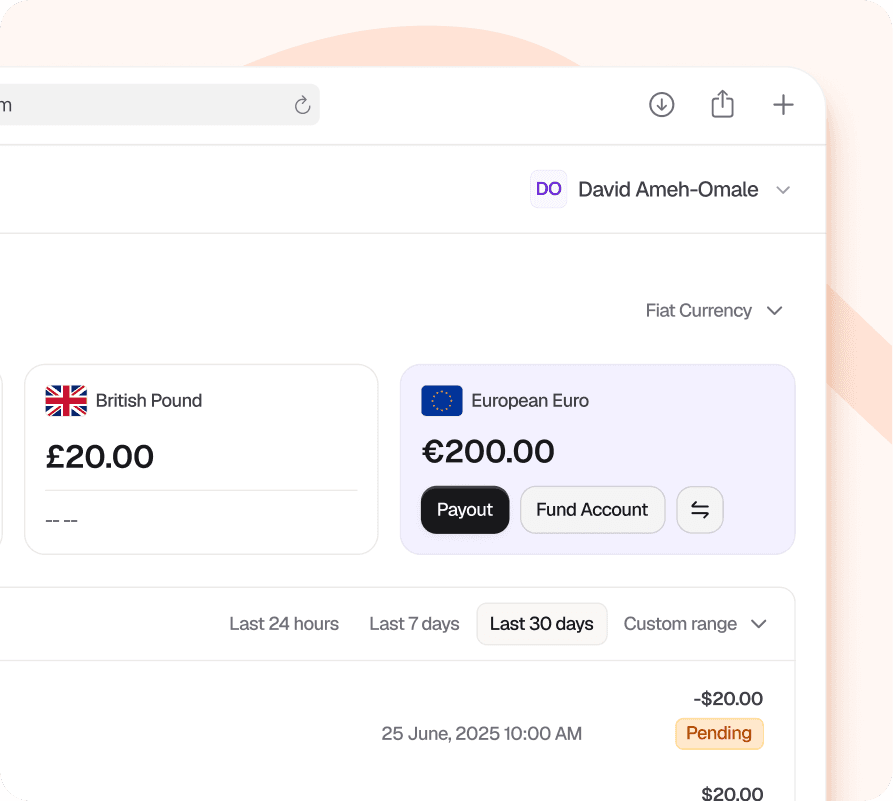Click the European Union flag icon
The width and height of the screenshot is (893, 801).
[442, 401]
